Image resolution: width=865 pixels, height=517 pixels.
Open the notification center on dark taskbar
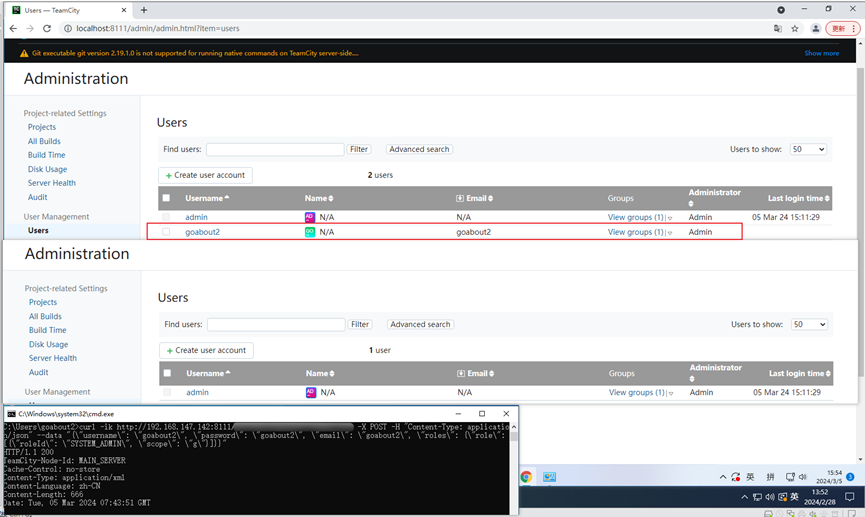coord(850,497)
